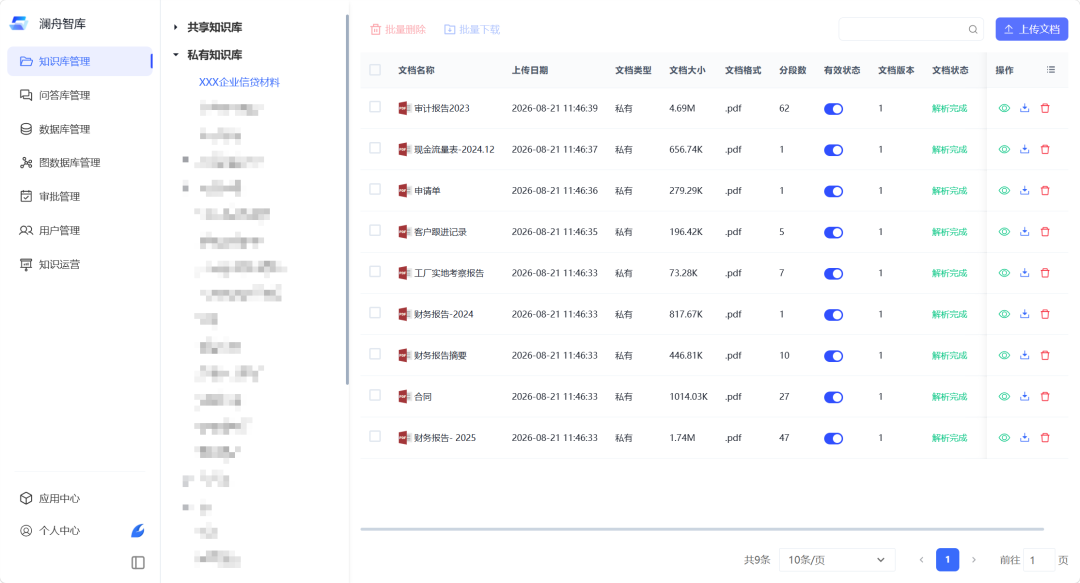
Task: Click the 上传文档 button
Action: [1032, 29]
